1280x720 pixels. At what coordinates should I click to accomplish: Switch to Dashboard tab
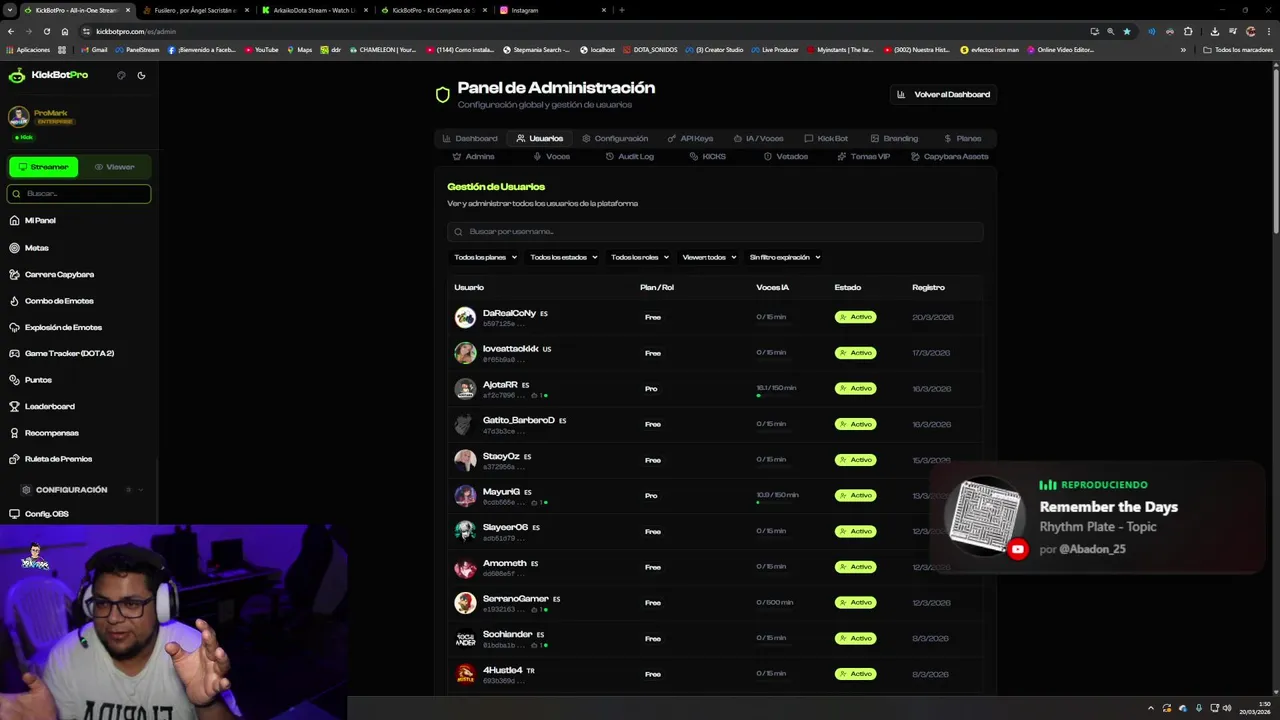point(470,138)
